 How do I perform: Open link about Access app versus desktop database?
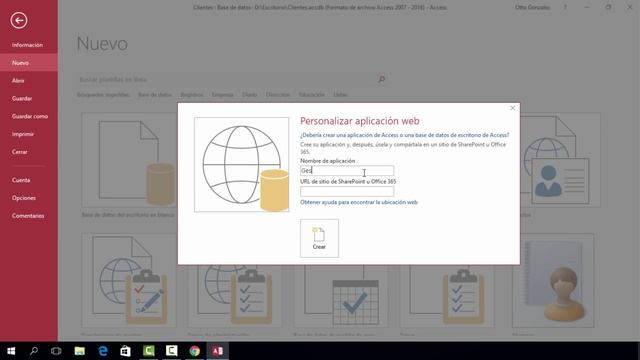404,135
